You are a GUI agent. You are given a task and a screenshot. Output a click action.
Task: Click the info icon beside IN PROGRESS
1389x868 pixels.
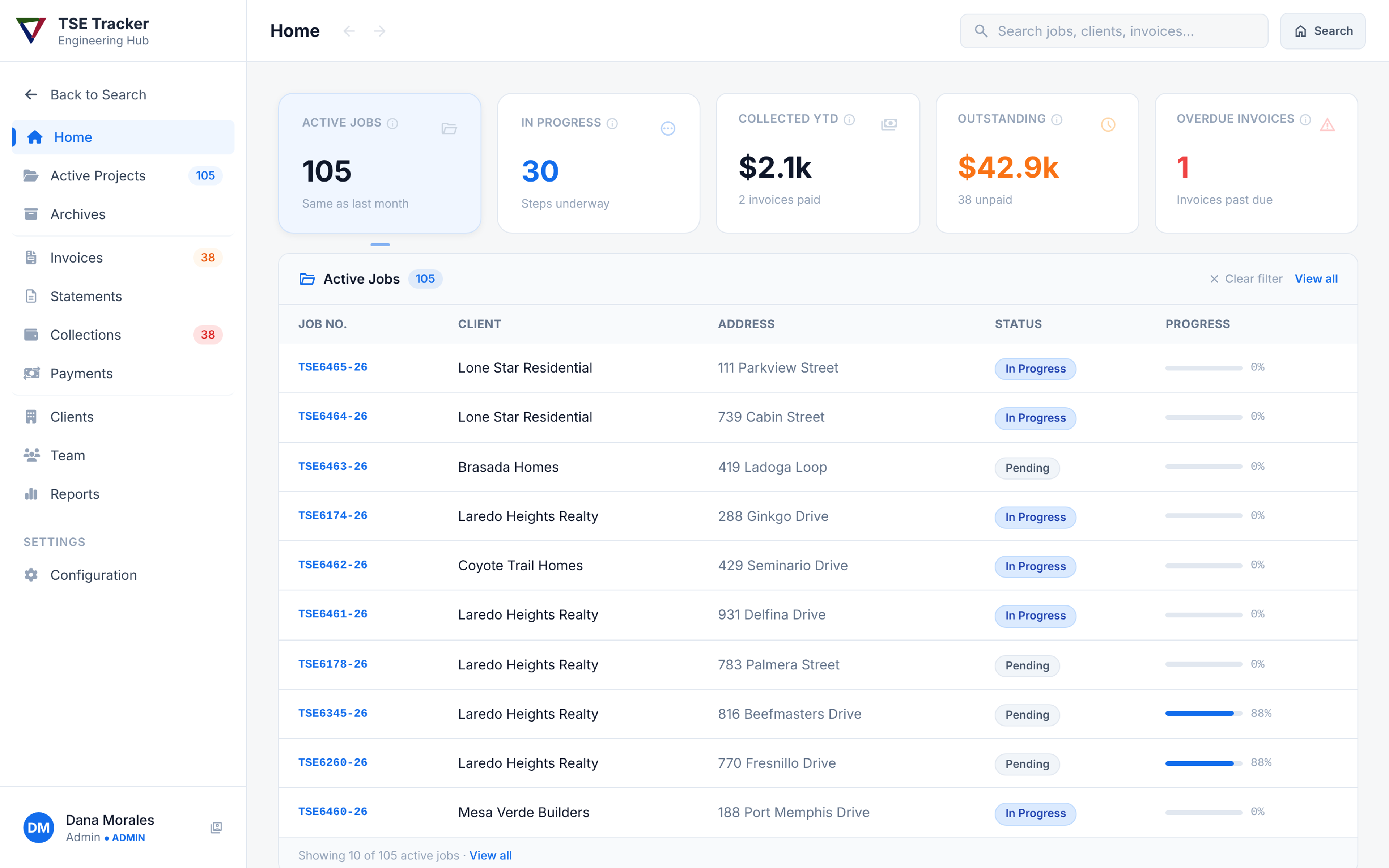click(x=612, y=123)
